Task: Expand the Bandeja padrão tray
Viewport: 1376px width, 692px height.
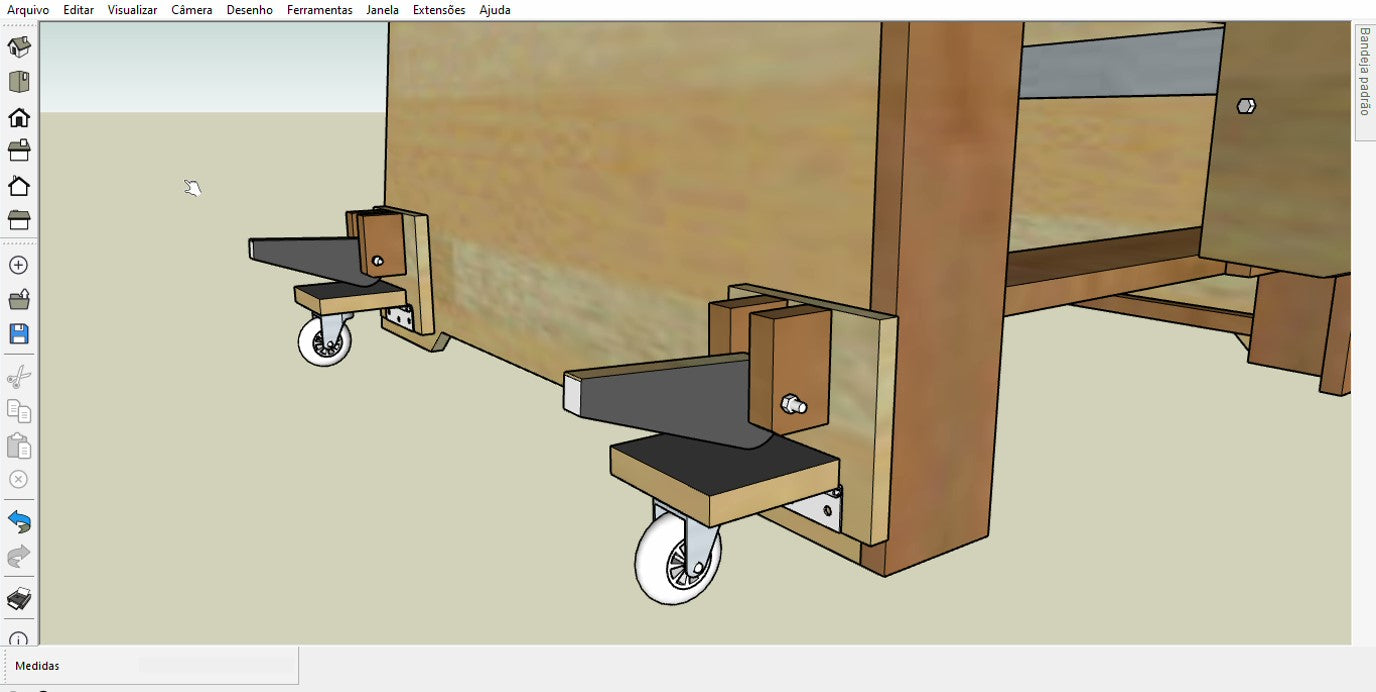Action: pos(1364,71)
